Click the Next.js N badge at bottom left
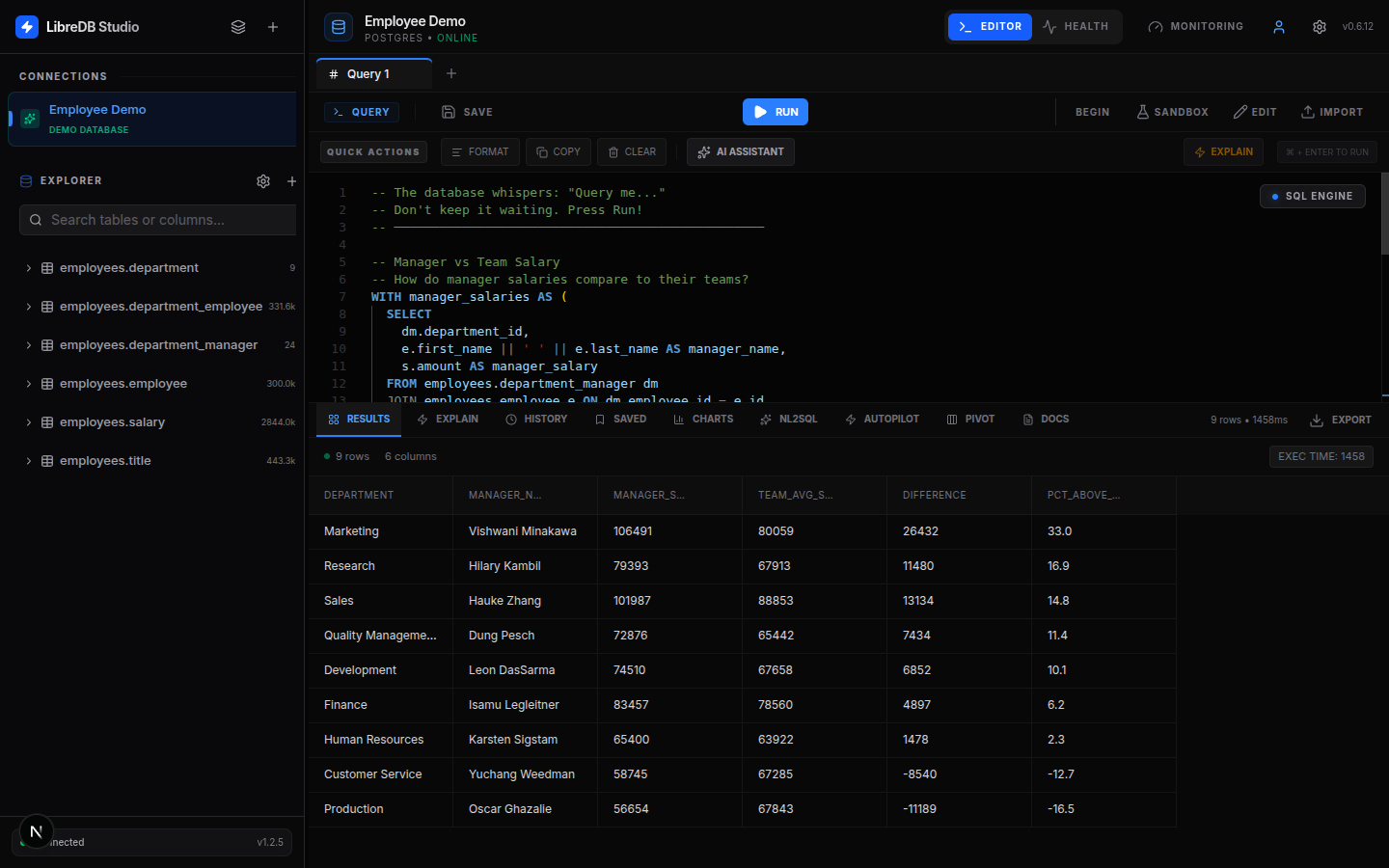 pyautogui.click(x=36, y=831)
